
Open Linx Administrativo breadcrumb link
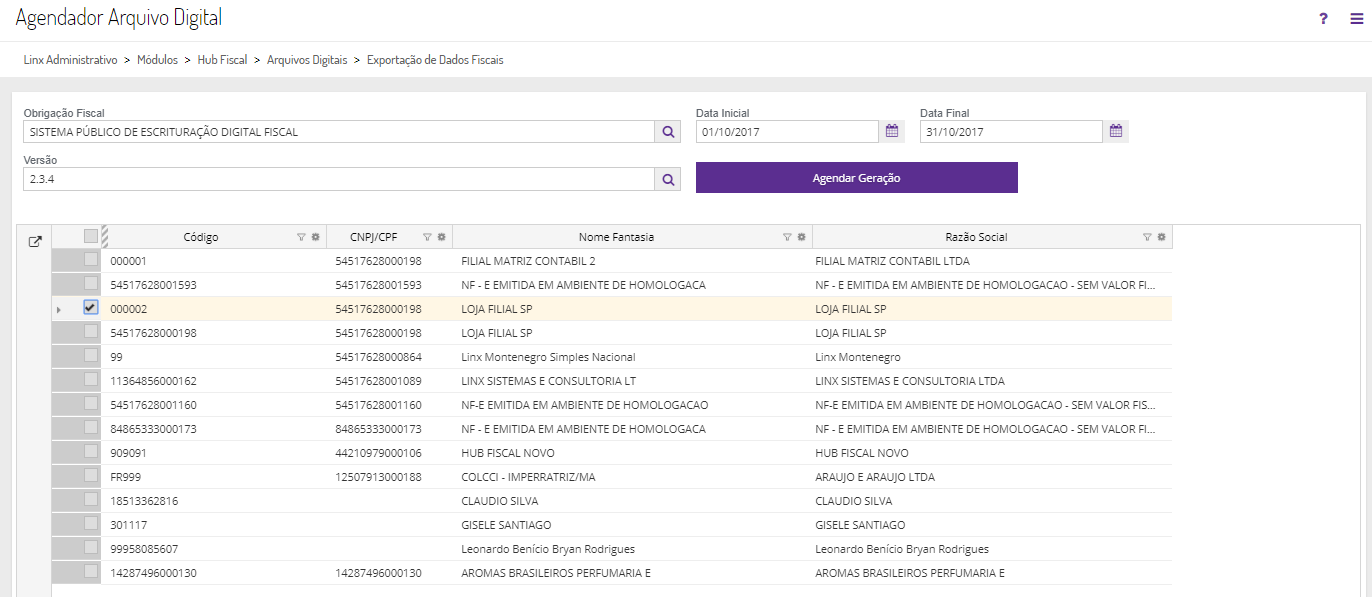pyautogui.click(x=71, y=60)
